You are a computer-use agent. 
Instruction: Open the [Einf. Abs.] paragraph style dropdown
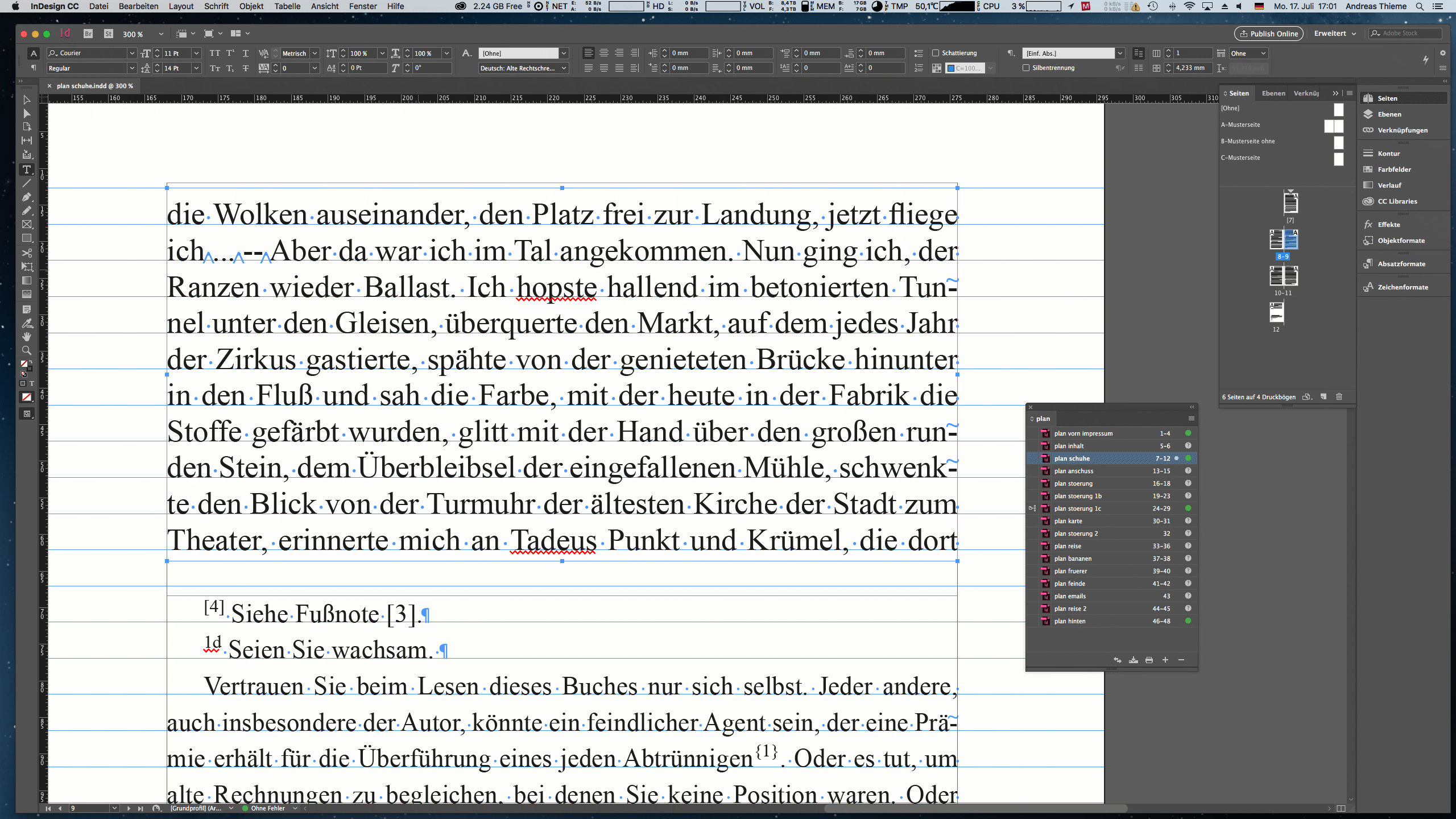[1120, 53]
